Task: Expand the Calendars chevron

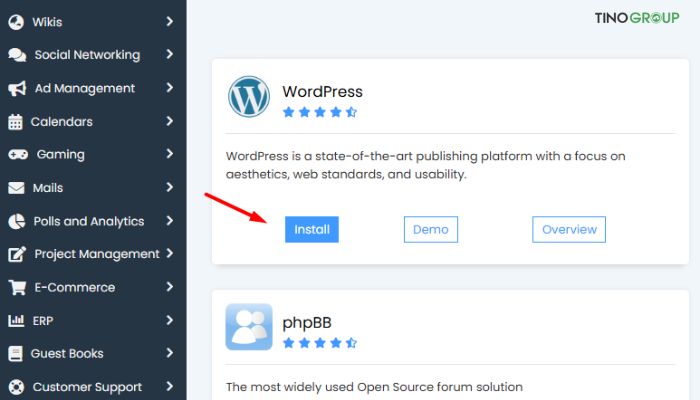Action: click(170, 121)
